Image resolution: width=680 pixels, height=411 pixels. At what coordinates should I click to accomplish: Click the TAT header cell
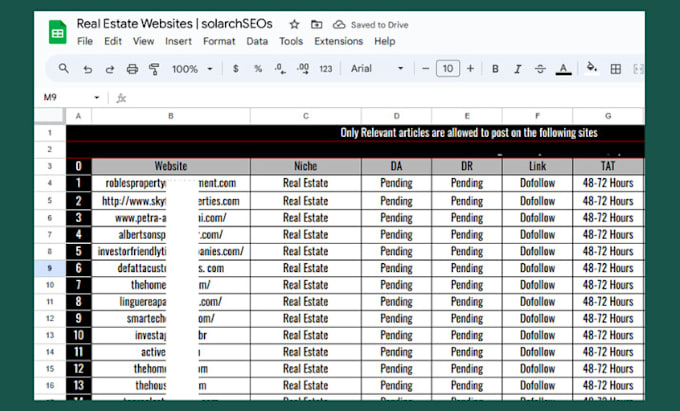click(x=608, y=166)
